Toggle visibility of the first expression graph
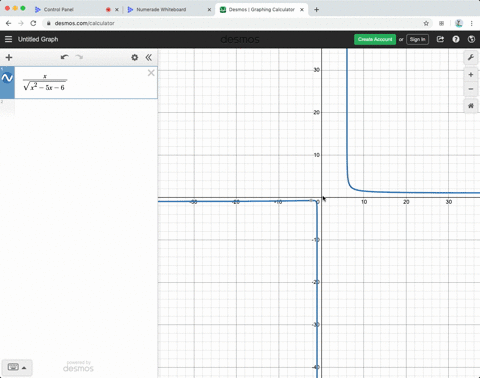This screenshot has width=480, height=378. [7, 78]
